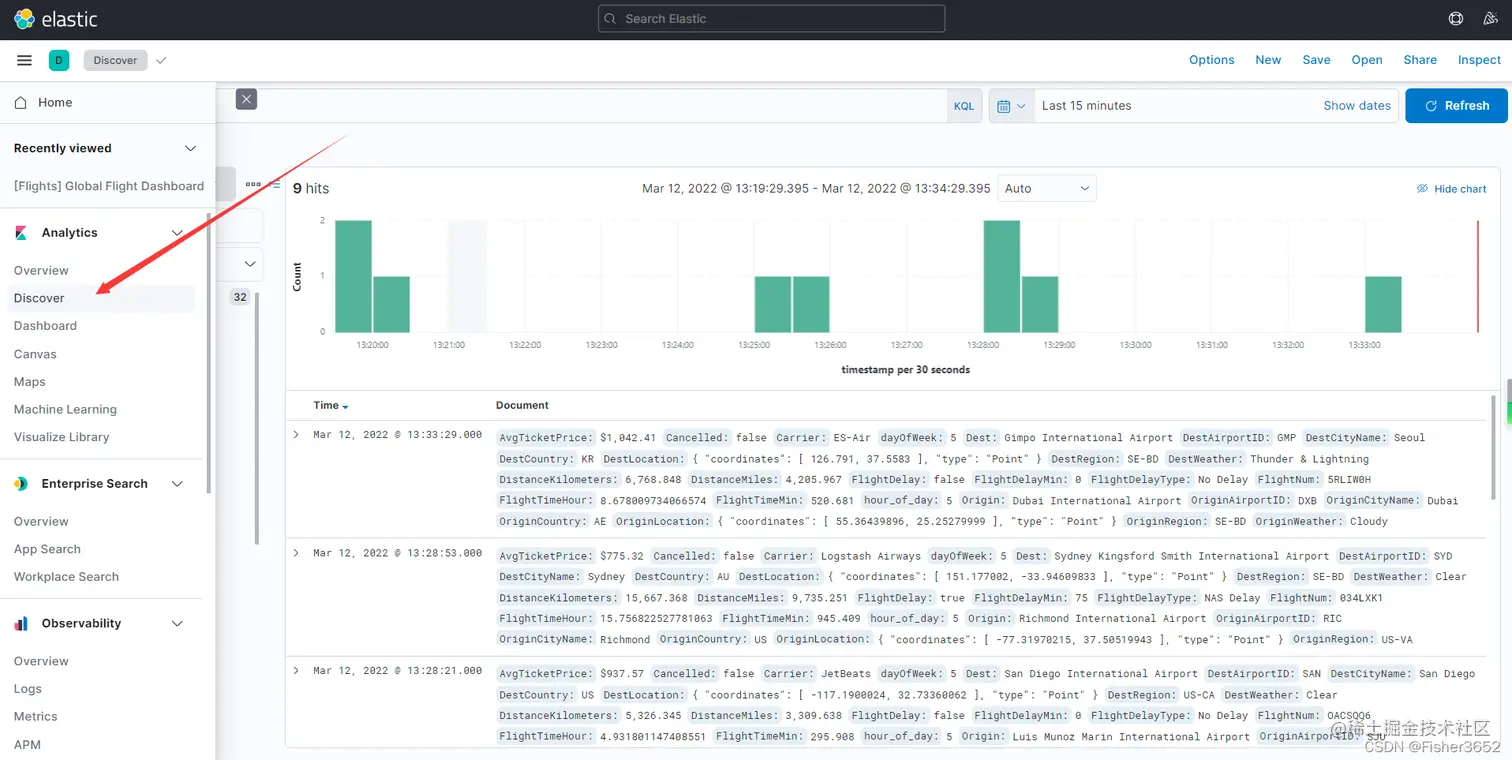Click the histogram bar at 13:28:00
The width and height of the screenshot is (1512, 760).
1001,276
